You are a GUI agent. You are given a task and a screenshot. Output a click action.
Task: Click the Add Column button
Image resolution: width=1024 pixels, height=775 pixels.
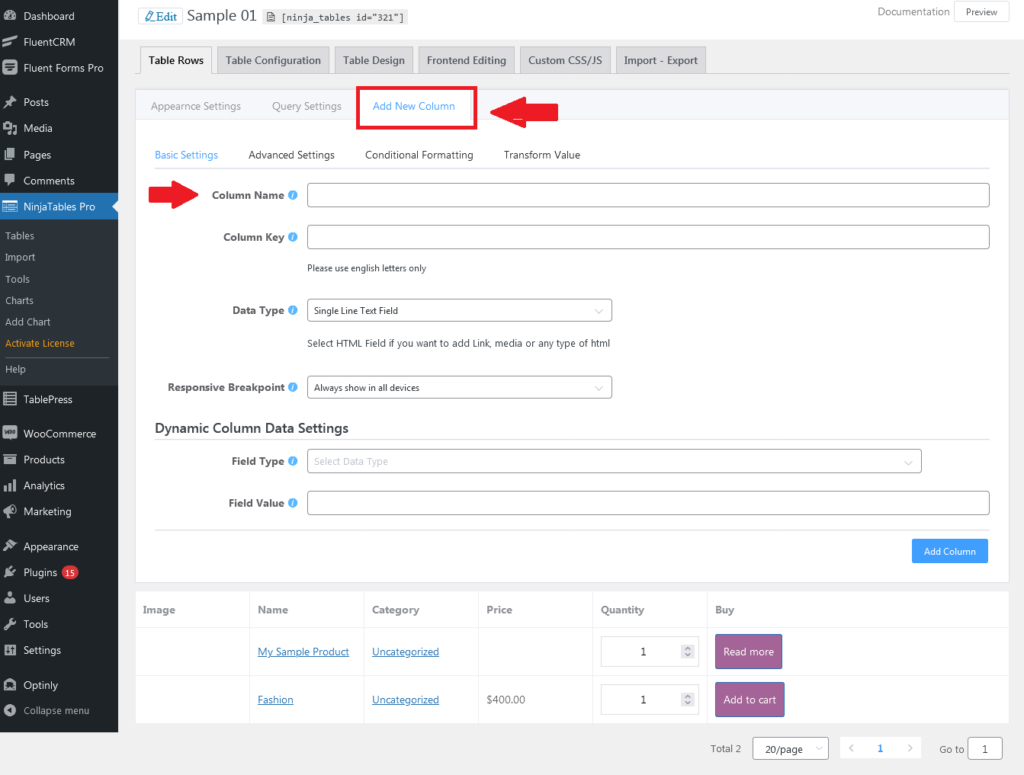tap(948, 551)
